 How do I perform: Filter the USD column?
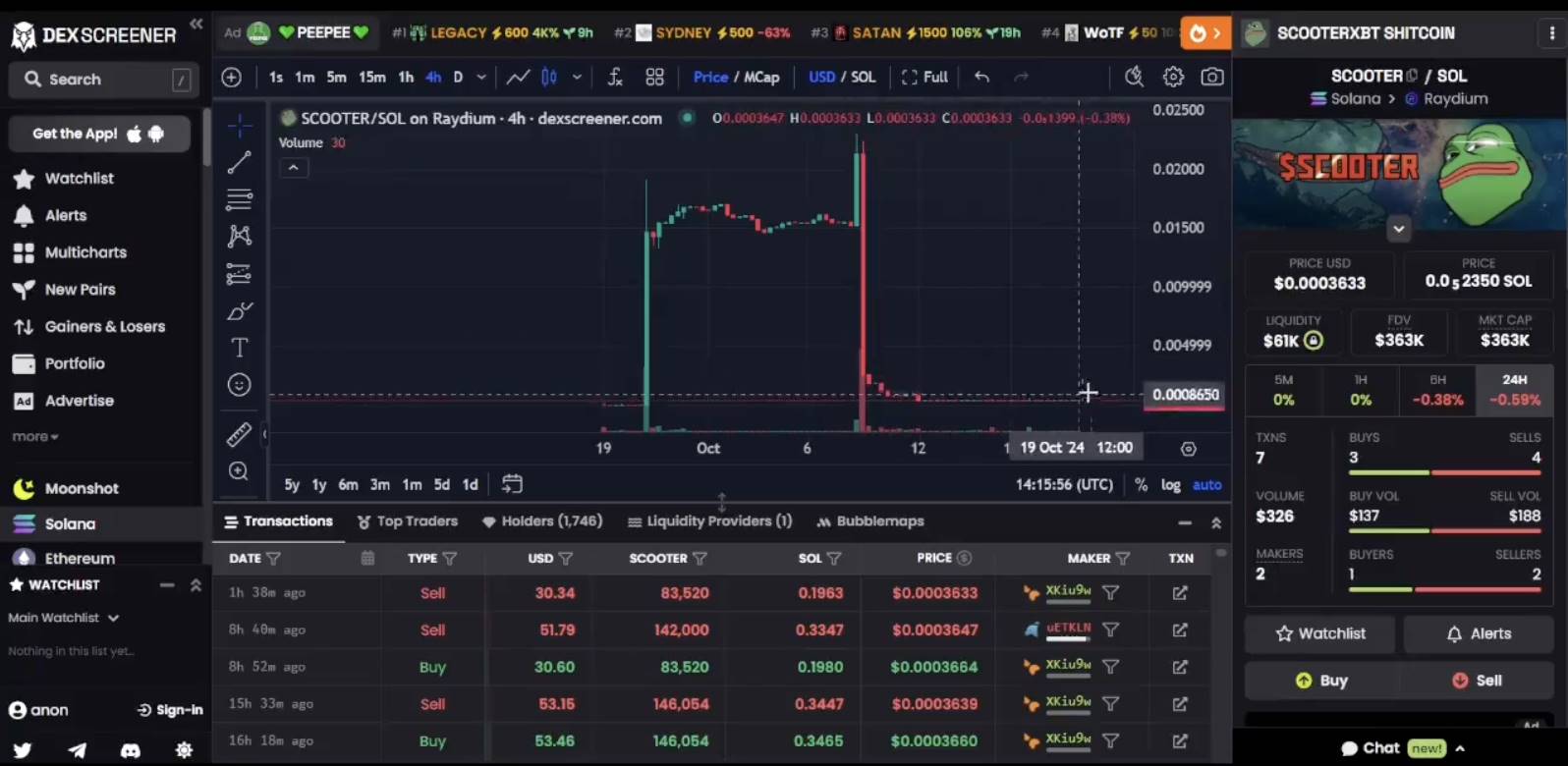[x=566, y=558]
